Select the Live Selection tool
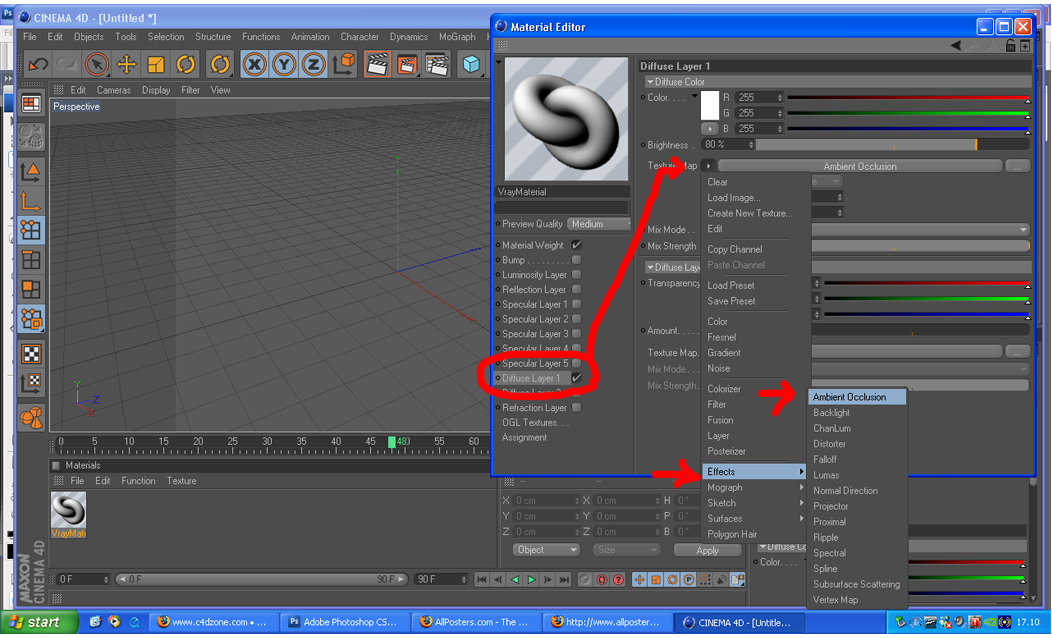This screenshot has height=638, width=1052. pyautogui.click(x=97, y=64)
